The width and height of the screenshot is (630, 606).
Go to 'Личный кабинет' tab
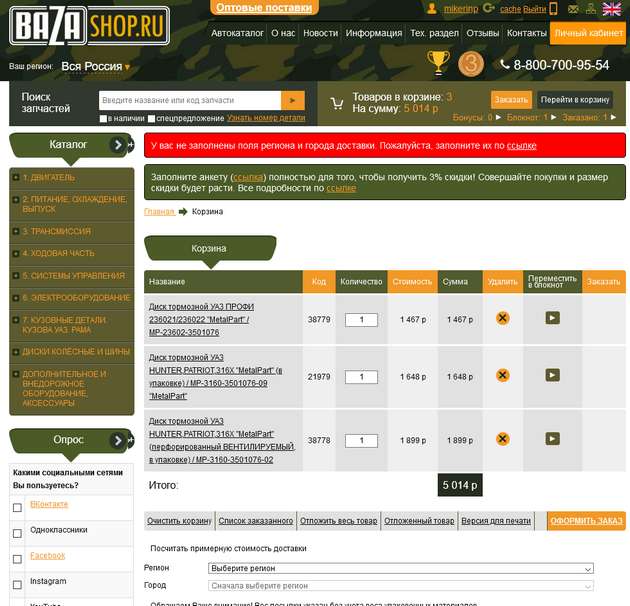(x=589, y=33)
